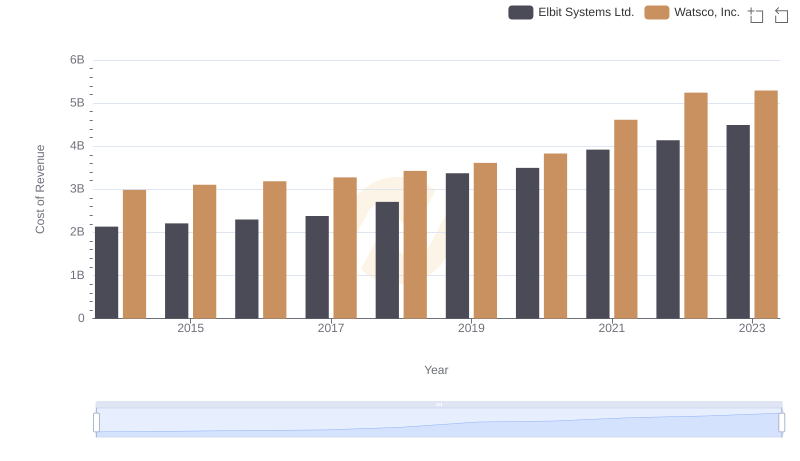Click the 4B y-axis label
Screen dimensions: 800x461
pyautogui.click(x=77, y=146)
